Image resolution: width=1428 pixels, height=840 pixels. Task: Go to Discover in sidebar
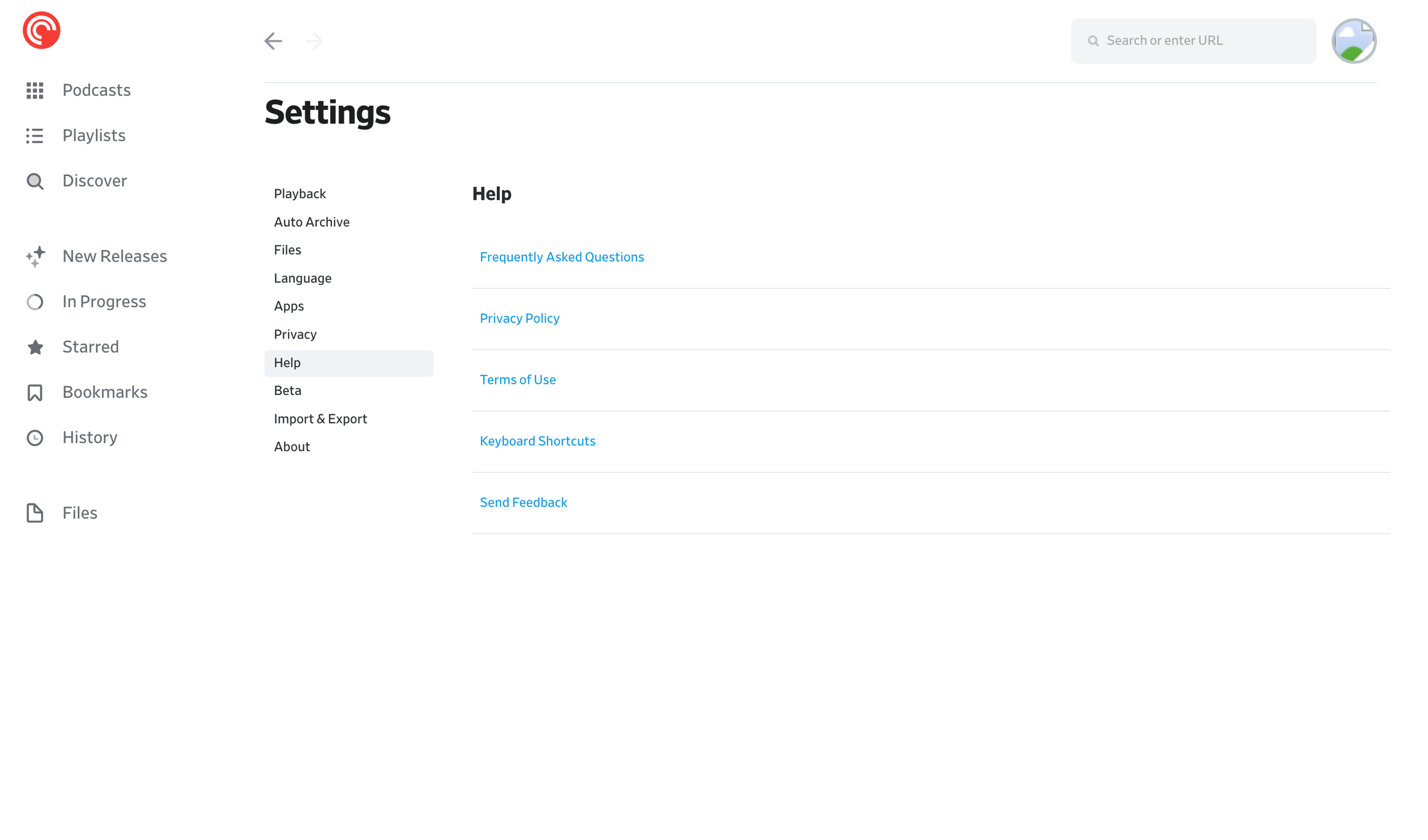click(x=95, y=181)
